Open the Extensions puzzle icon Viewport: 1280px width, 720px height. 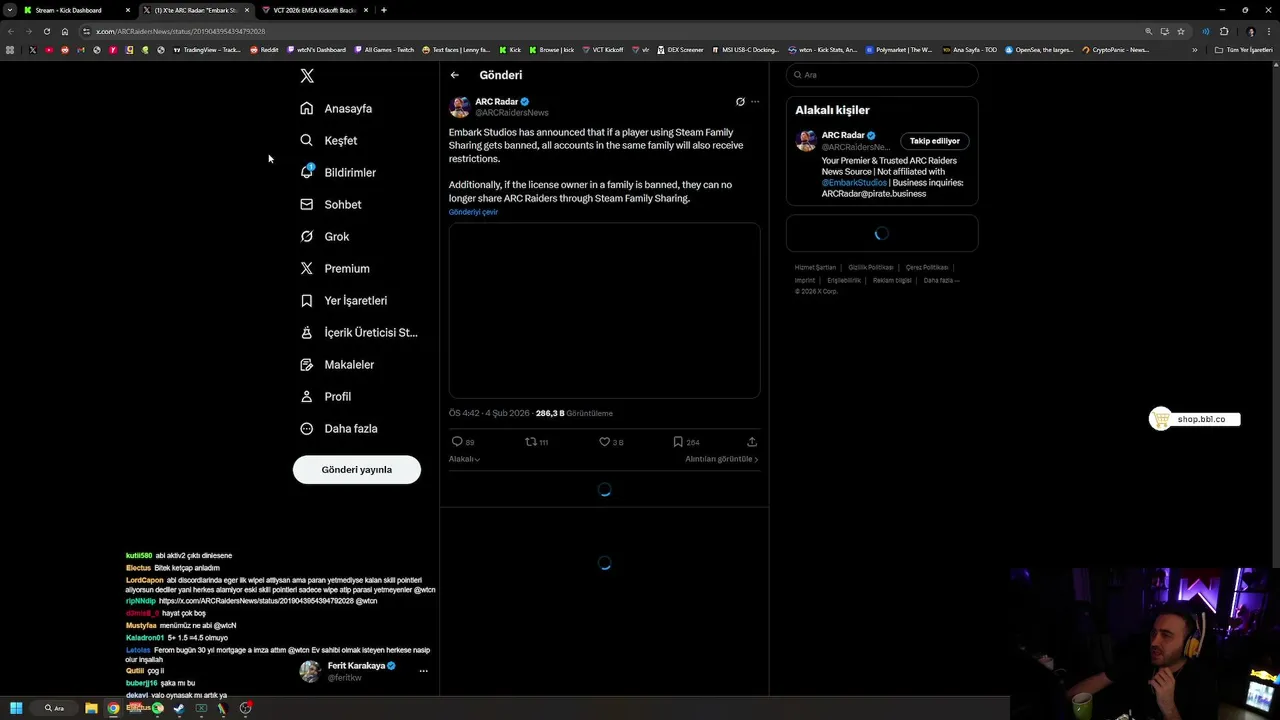click(1224, 31)
